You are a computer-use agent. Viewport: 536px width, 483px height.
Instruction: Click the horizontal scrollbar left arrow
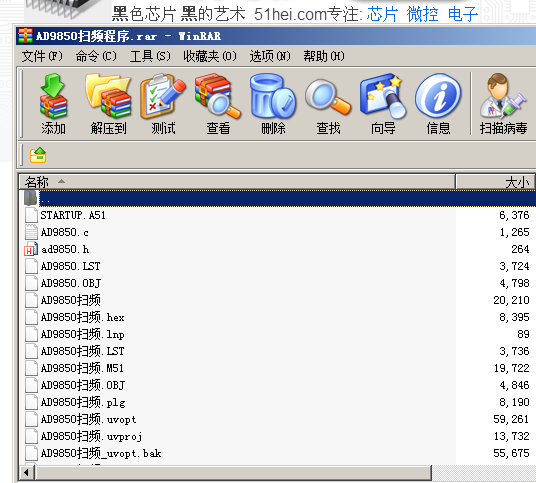pos(27,473)
